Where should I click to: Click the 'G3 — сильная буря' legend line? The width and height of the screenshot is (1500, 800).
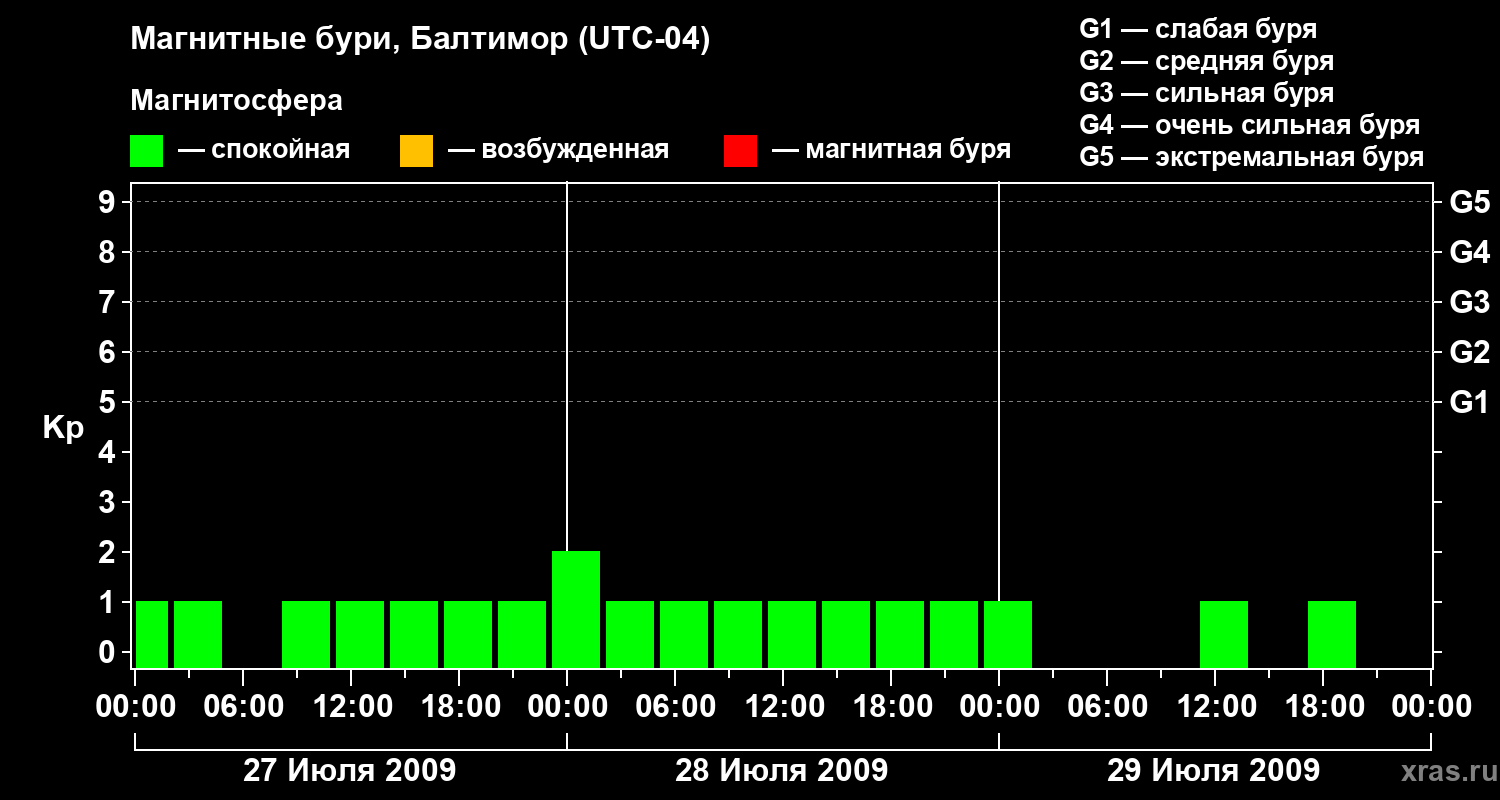[x=1206, y=93]
